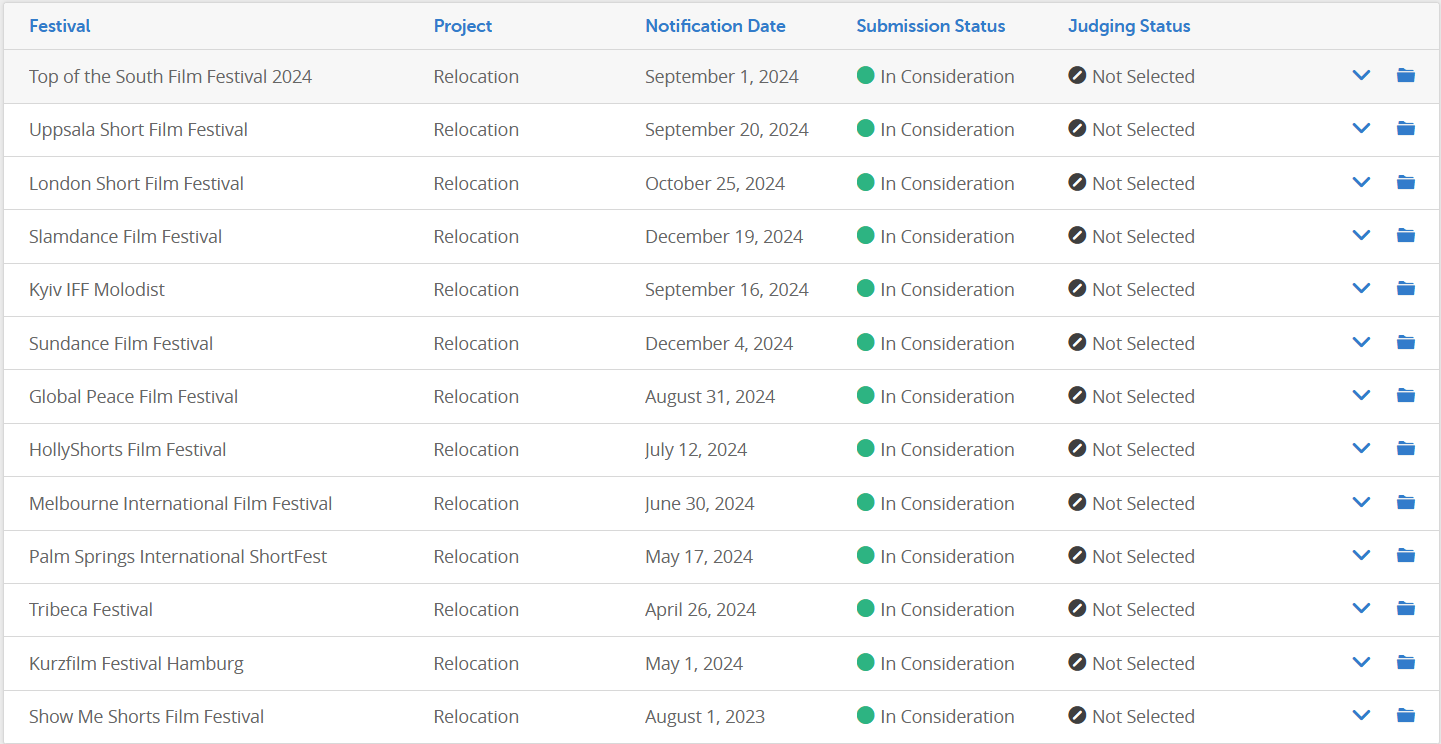1441x744 pixels.
Task: Expand the Sundance Film Festival row chevron
Action: (x=1361, y=342)
